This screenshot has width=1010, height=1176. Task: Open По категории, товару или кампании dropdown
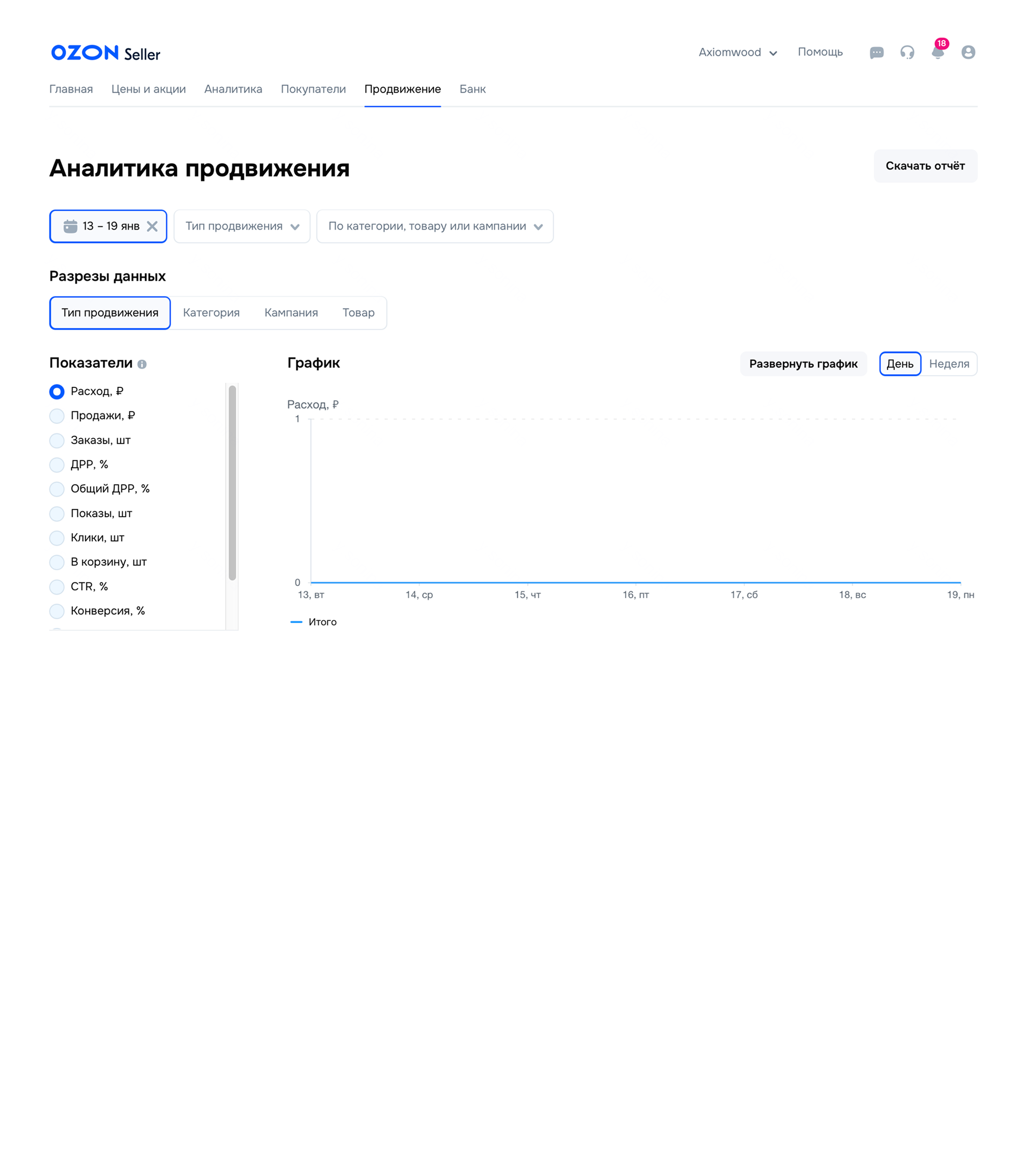pos(435,227)
